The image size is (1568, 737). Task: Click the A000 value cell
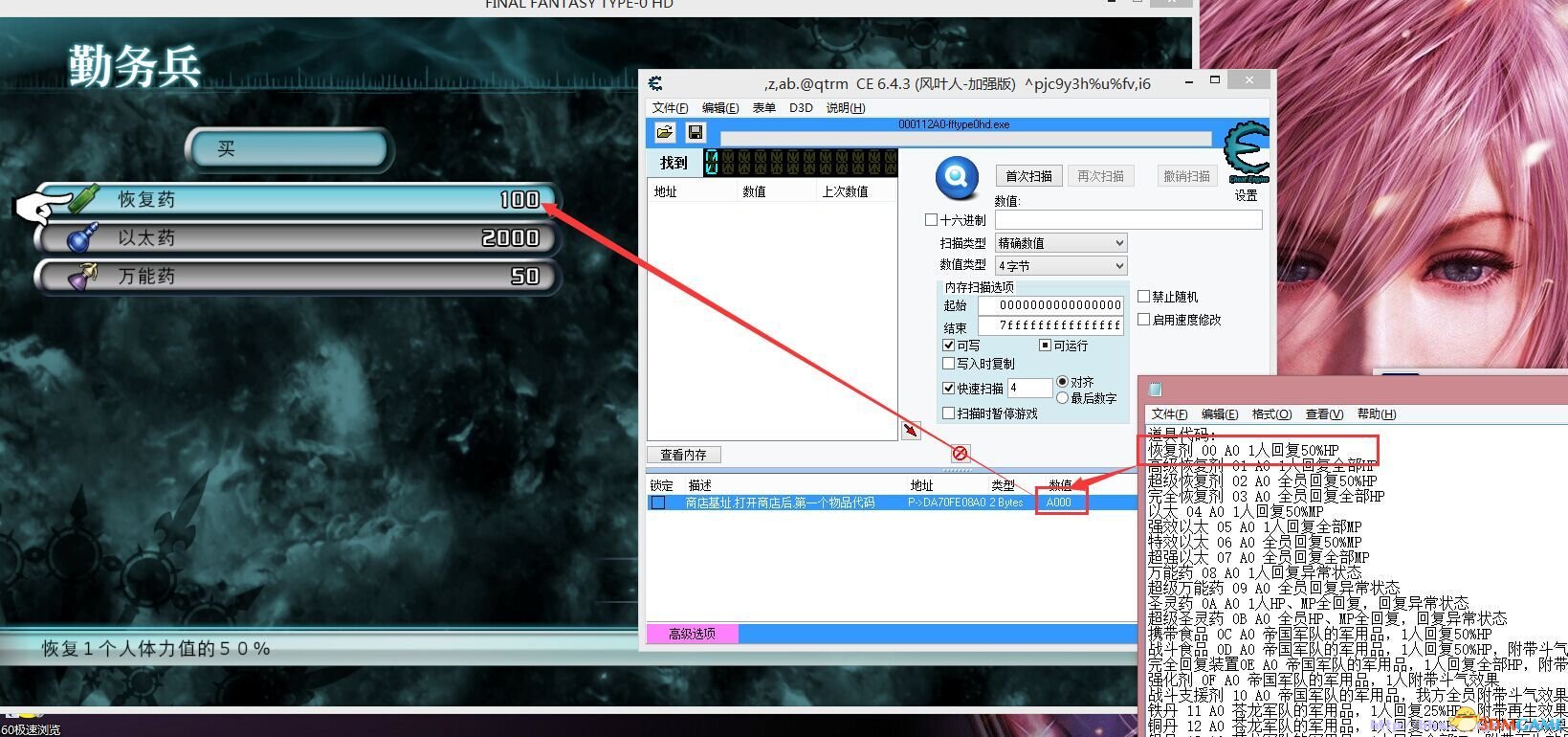coord(1059,502)
